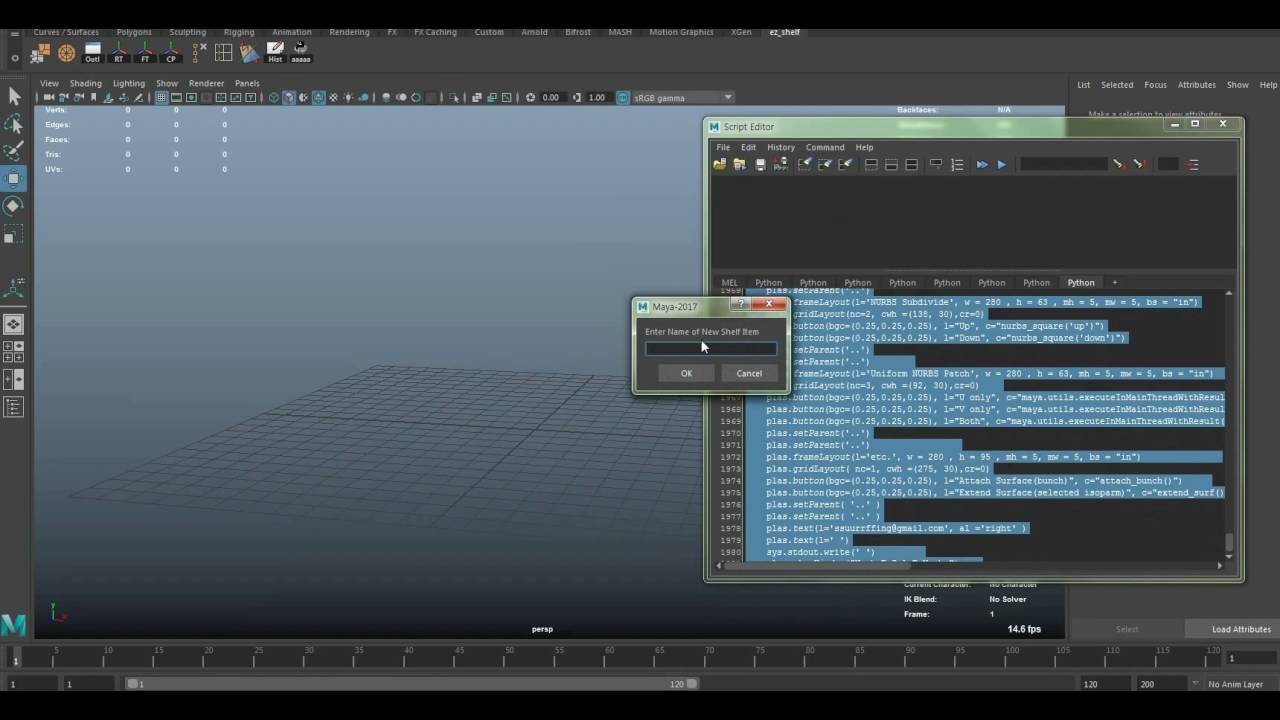Select the arrow Select tool in toolbox

[14, 96]
